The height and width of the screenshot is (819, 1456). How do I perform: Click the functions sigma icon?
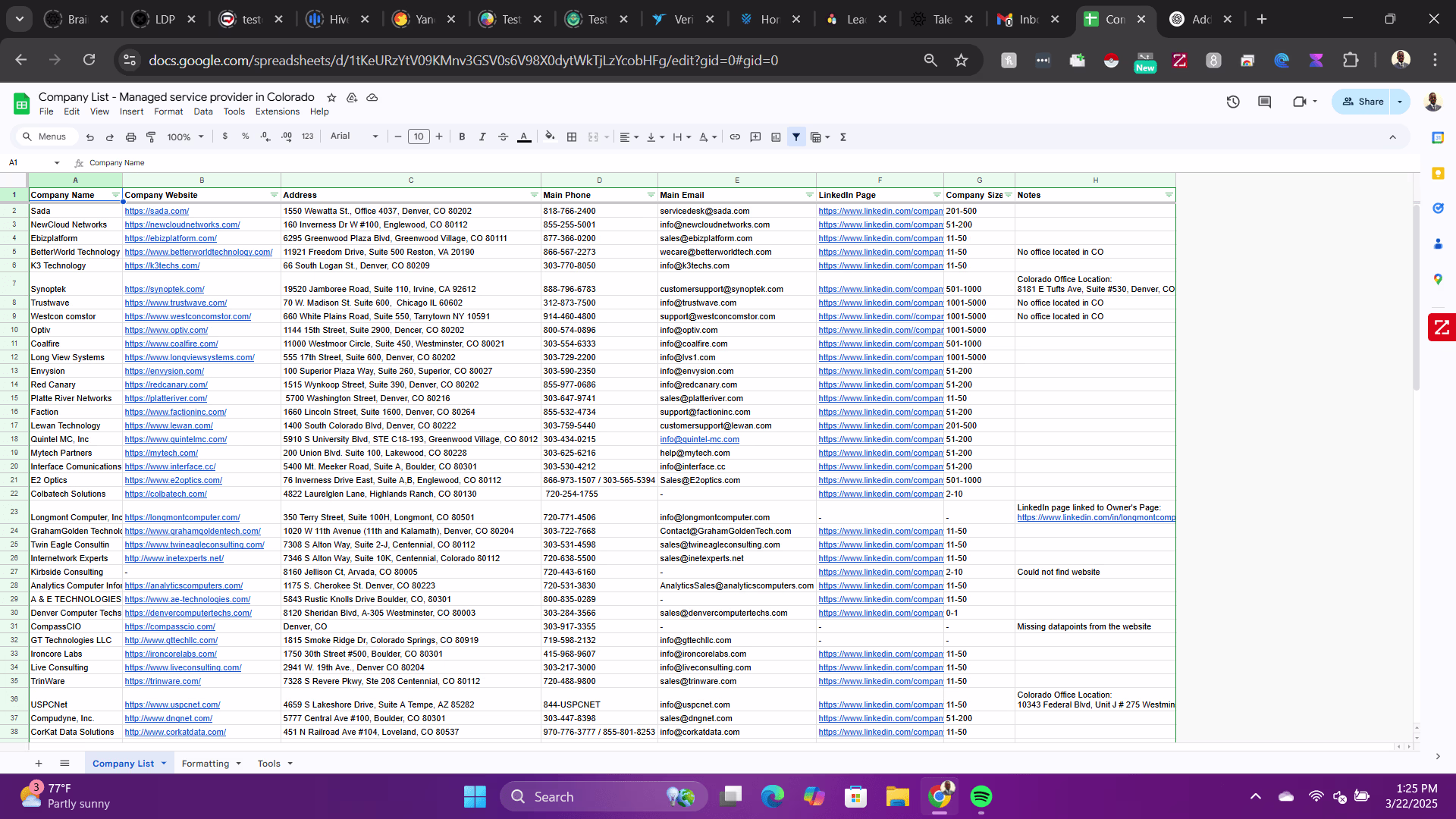pos(843,137)
